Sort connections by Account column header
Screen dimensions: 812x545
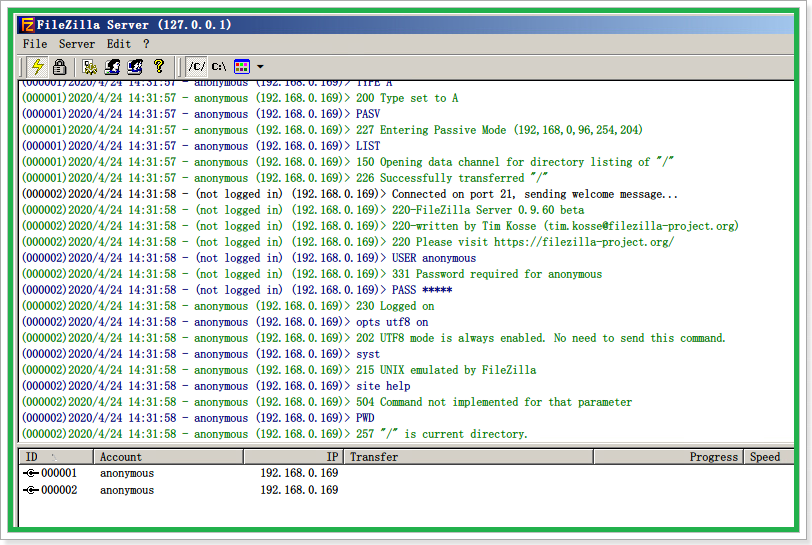(x=168, y=456)
